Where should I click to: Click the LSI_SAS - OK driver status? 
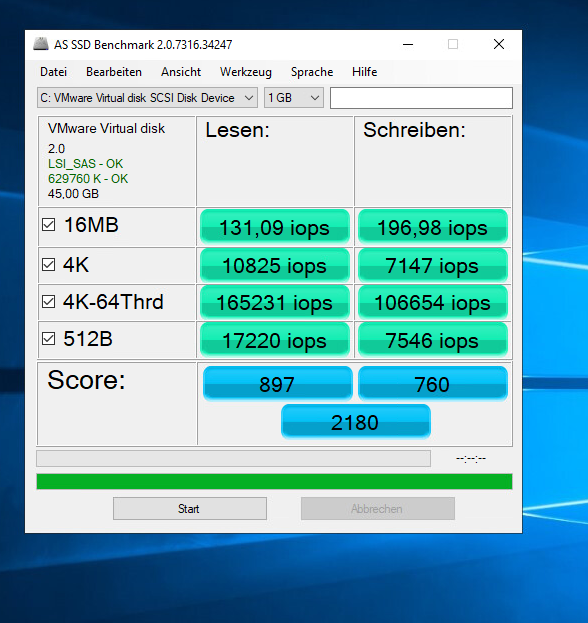tap(85, 164)
